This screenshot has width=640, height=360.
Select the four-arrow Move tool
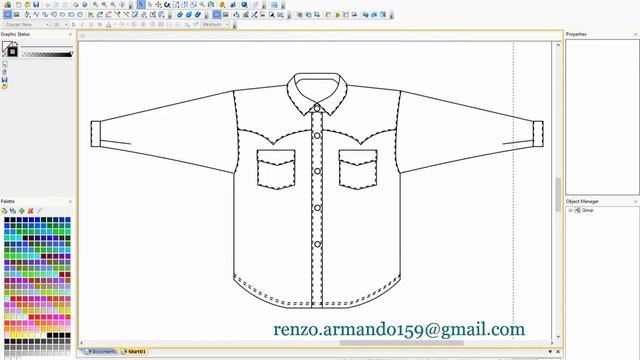pos(158,4)
